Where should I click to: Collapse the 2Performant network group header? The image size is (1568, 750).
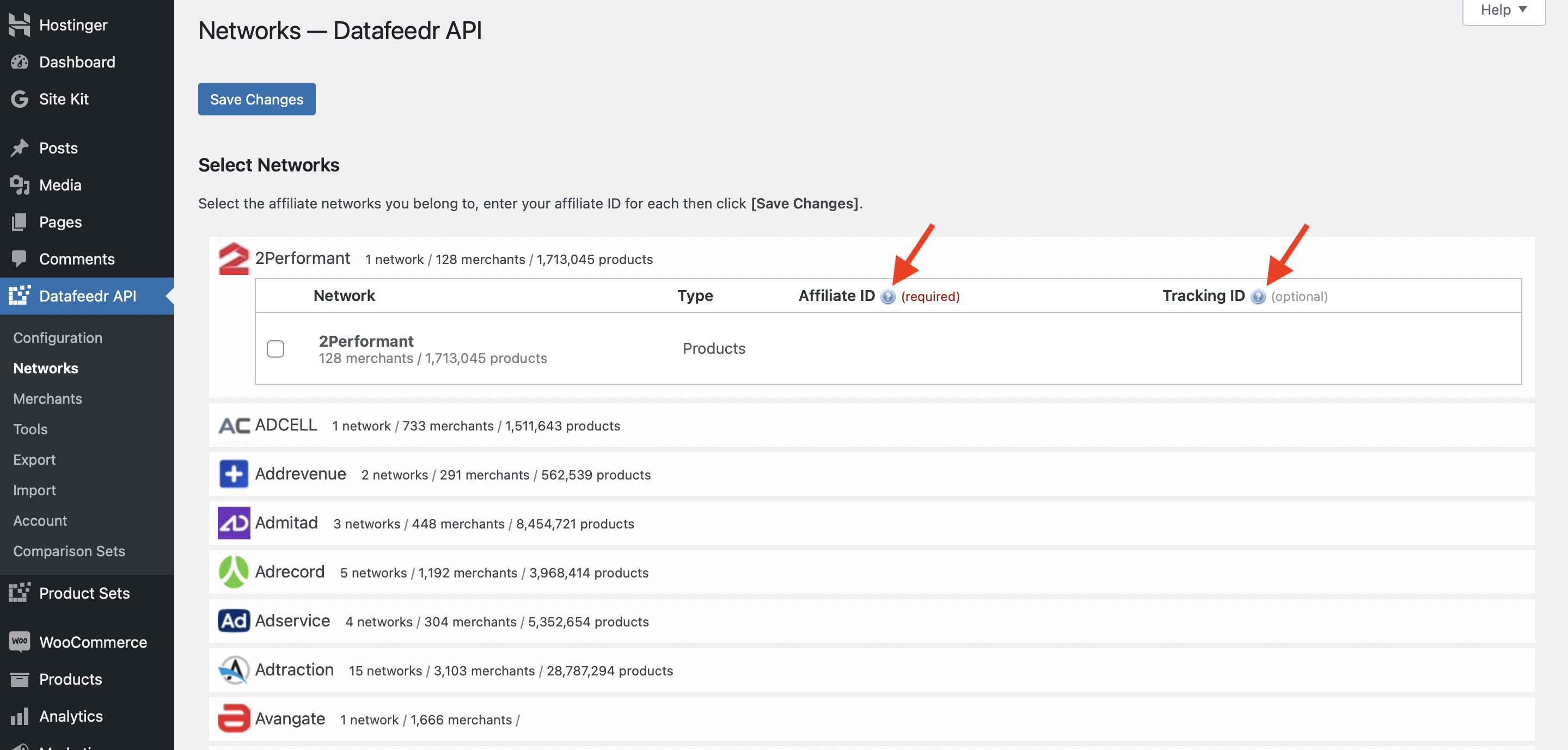tap(872, 259)
